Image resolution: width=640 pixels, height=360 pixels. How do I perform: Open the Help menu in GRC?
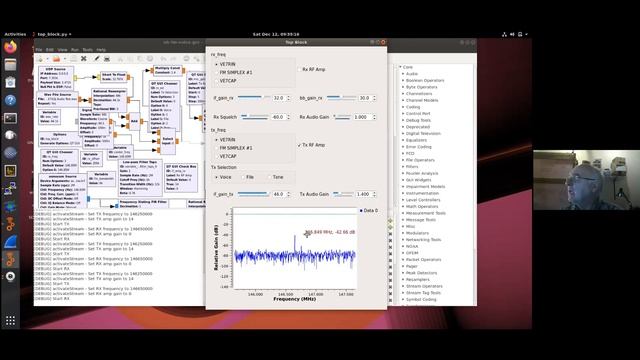point(101,50)
